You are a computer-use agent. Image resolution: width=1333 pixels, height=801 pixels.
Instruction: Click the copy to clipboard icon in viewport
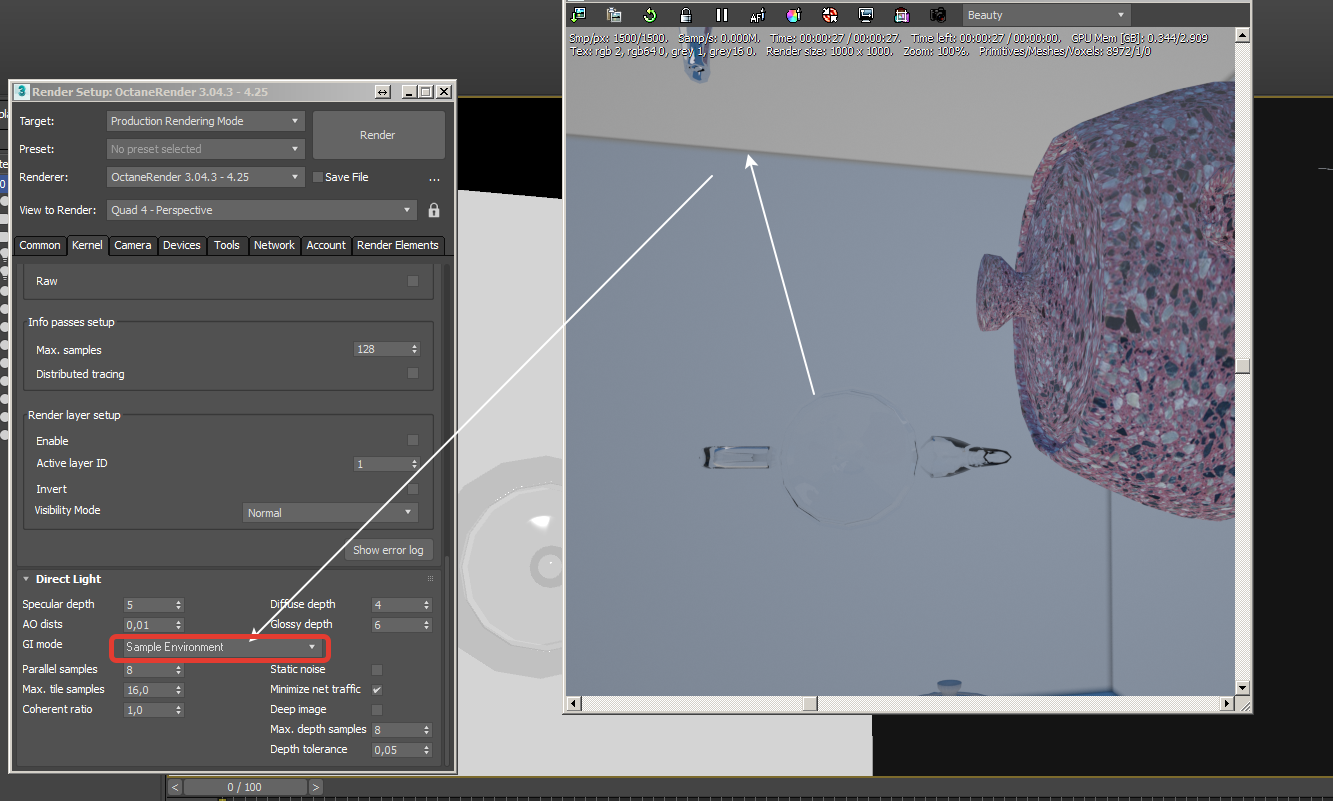click(614, 15)
